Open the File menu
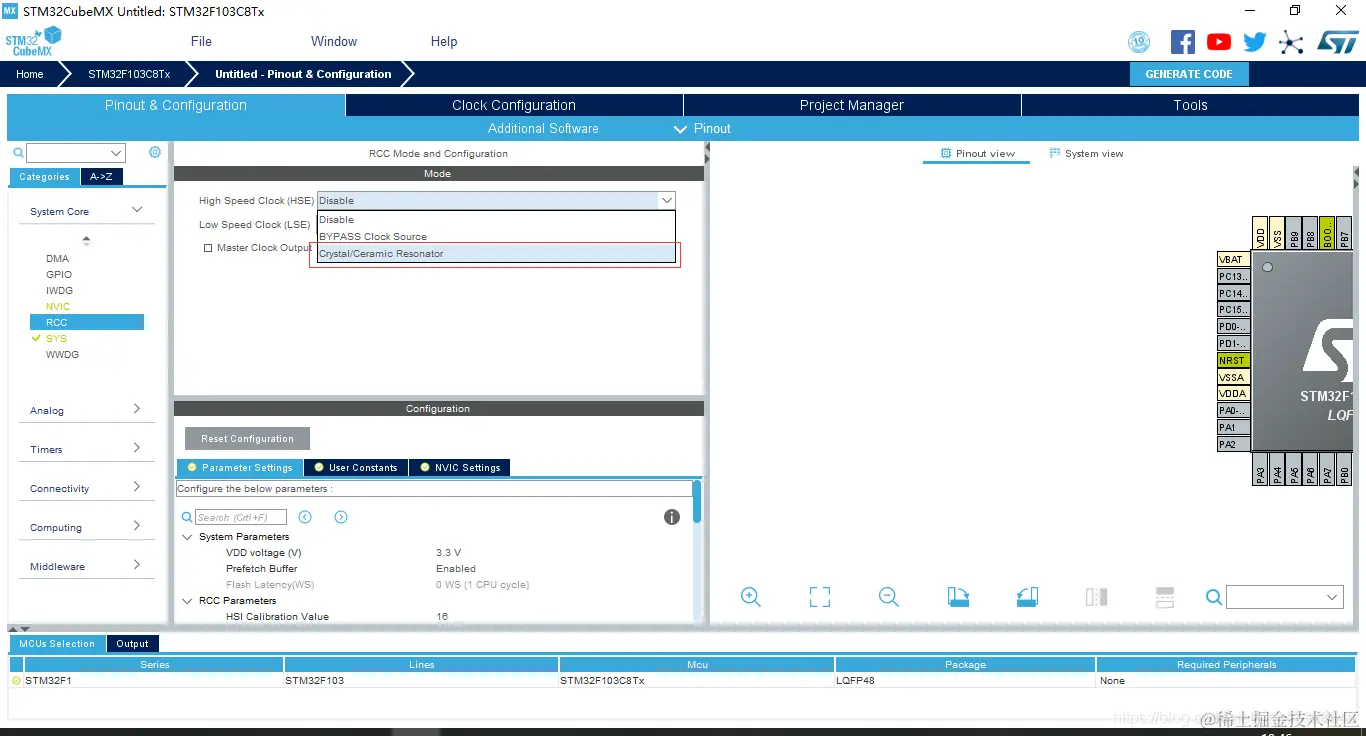The height and width of the screenshot is (736, 1366). click(201, 42)
